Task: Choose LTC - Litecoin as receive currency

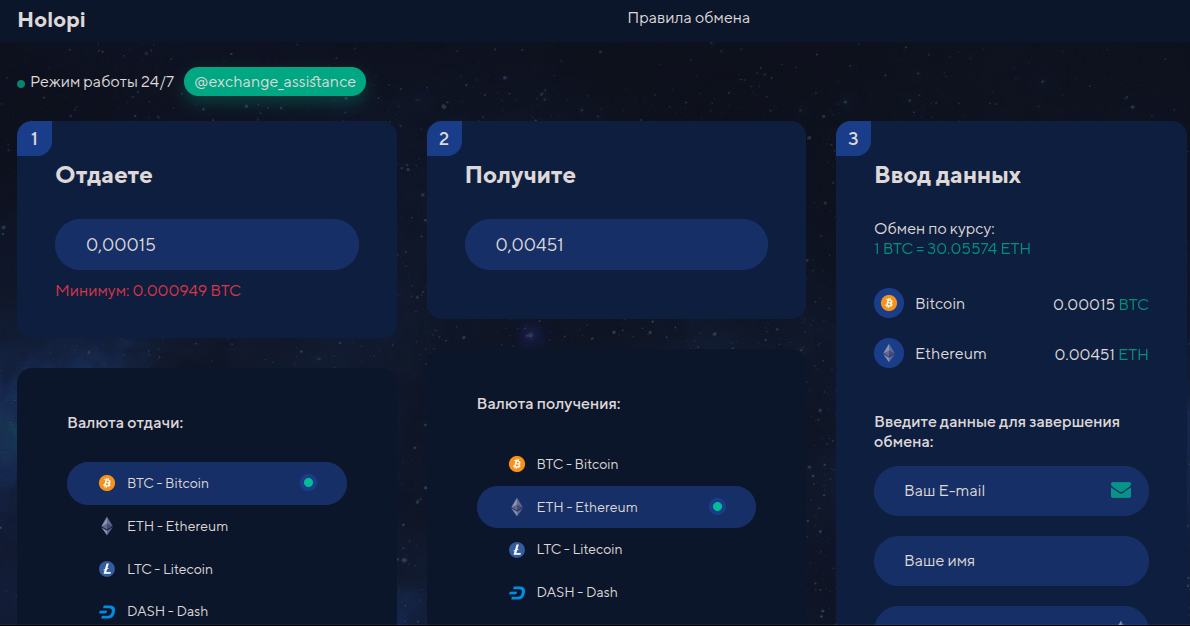Action: pyautogui.click(x=579, y=549)
